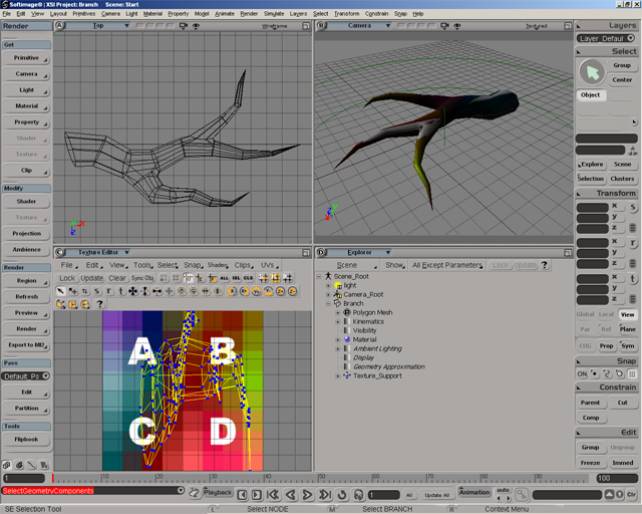Image resolution: width=642 pixels, height=514 pixels.
Task: Toggle Snap ON button
Action: click(584, 373)
